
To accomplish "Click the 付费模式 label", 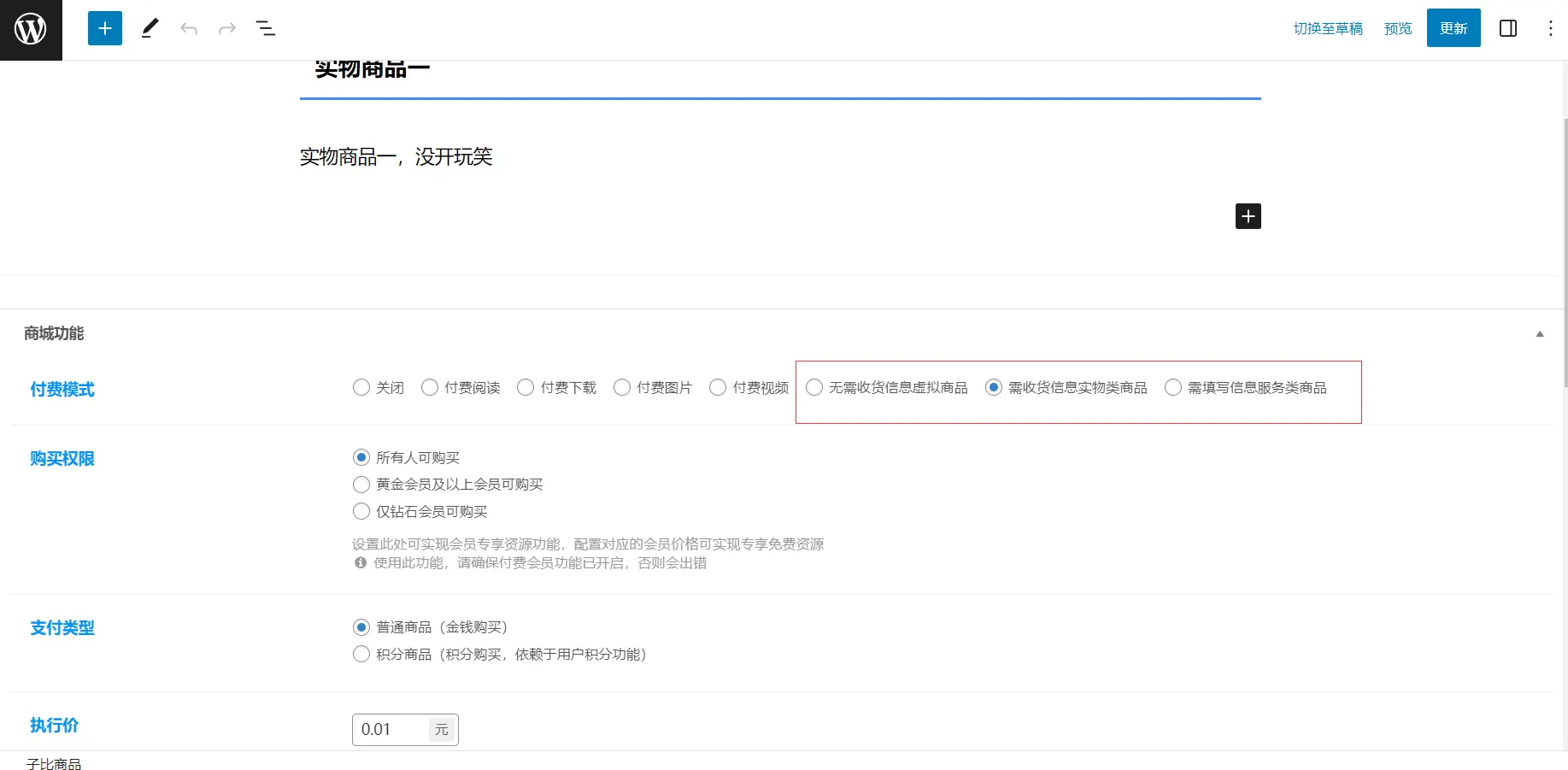I will coord(62,390).
